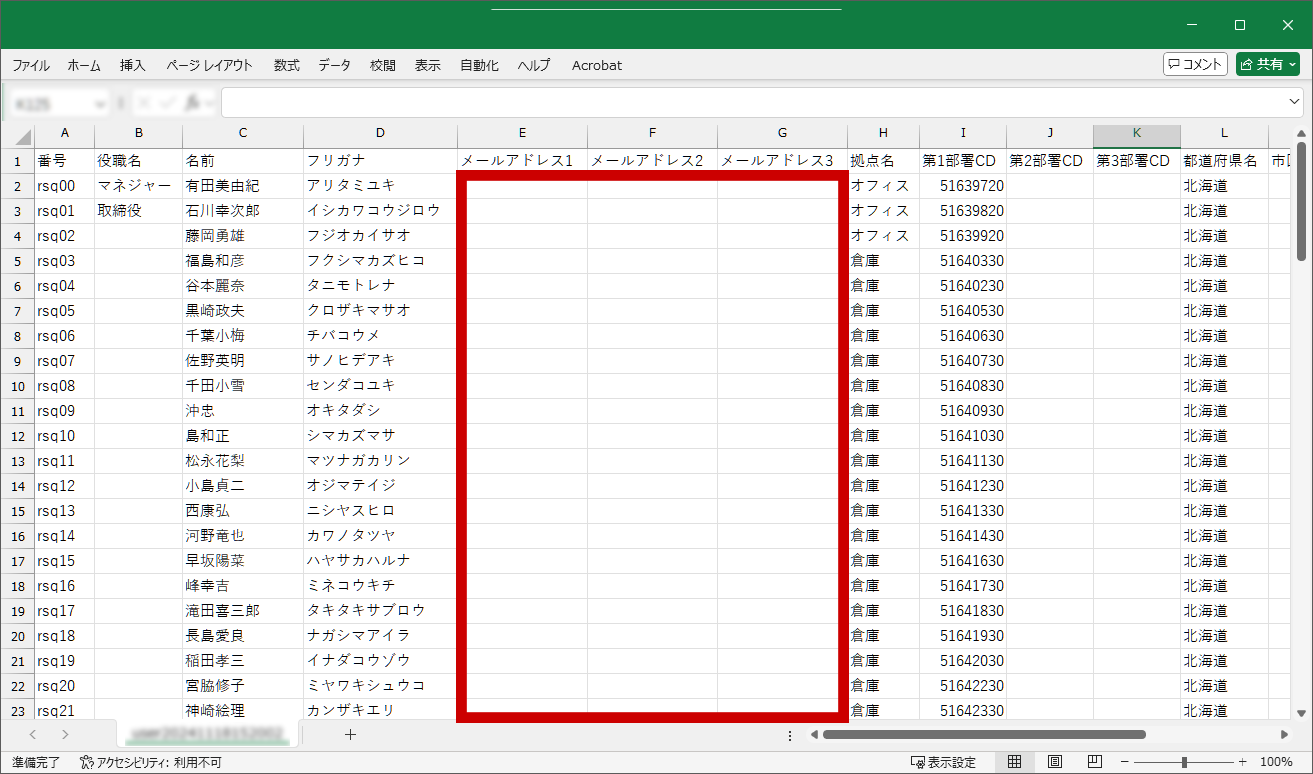
Task: Switch to Page Layout view icon
Action: point(1054,761)
